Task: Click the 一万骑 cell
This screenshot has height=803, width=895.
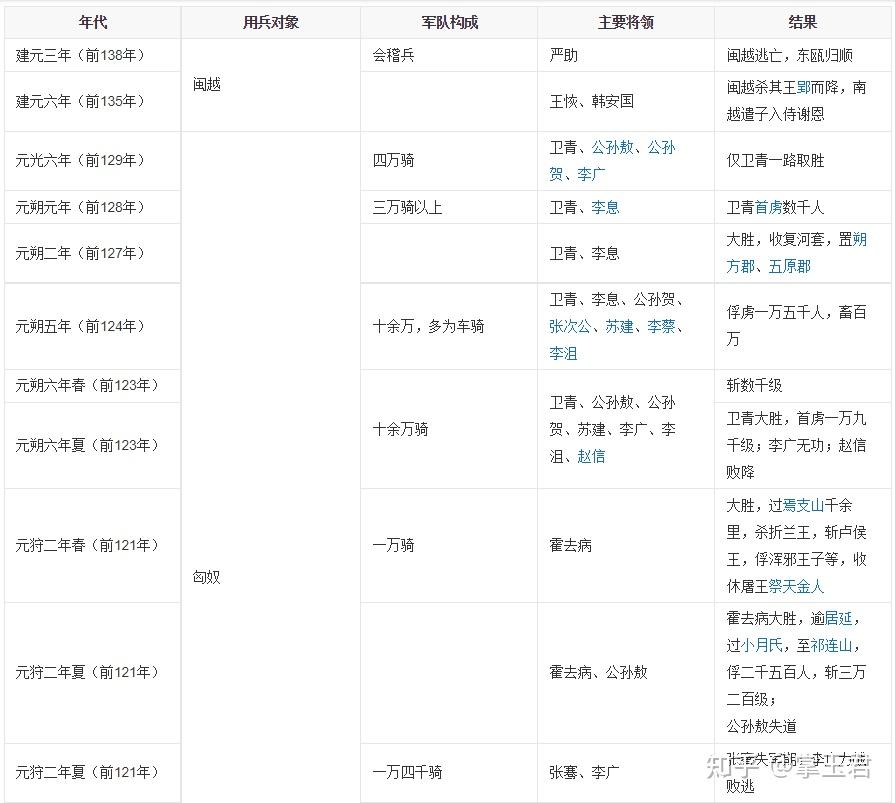Action: pos(449,546)
